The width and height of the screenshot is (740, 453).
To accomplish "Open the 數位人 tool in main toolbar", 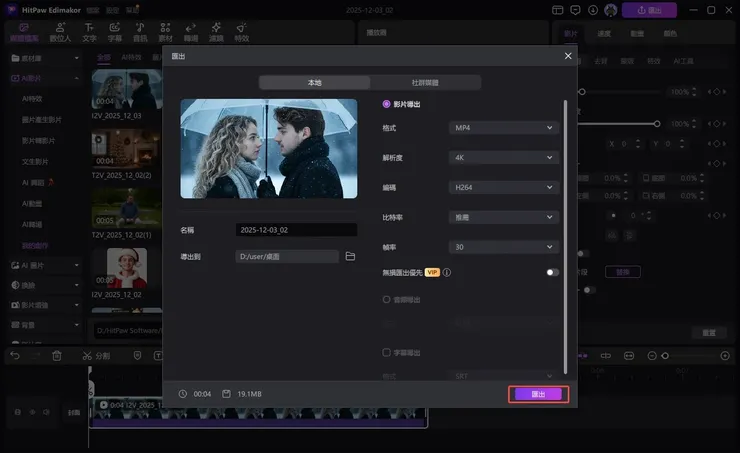I will tap(60, 32).
